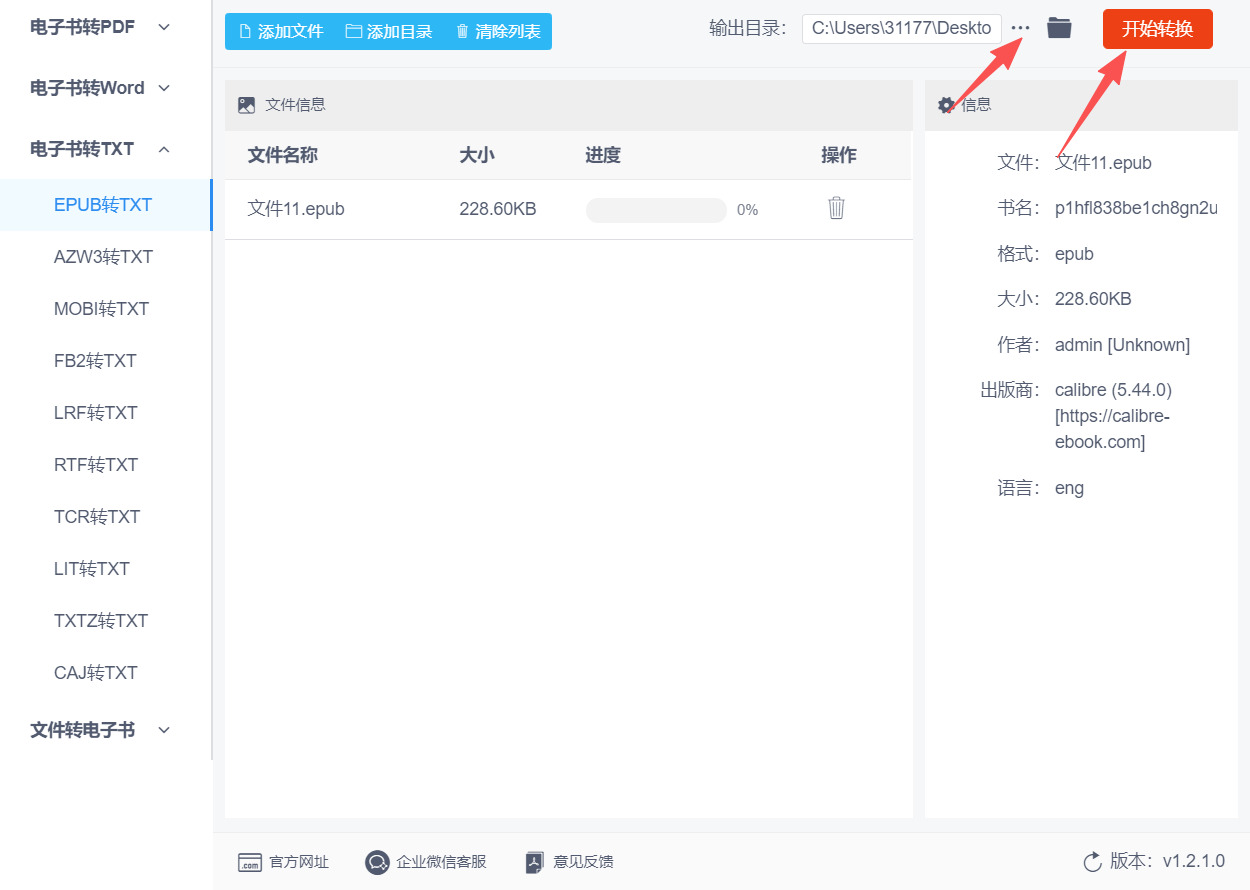Click the 文件信息 panel image icon
The image size is (1250, 890).
(246, 105)
